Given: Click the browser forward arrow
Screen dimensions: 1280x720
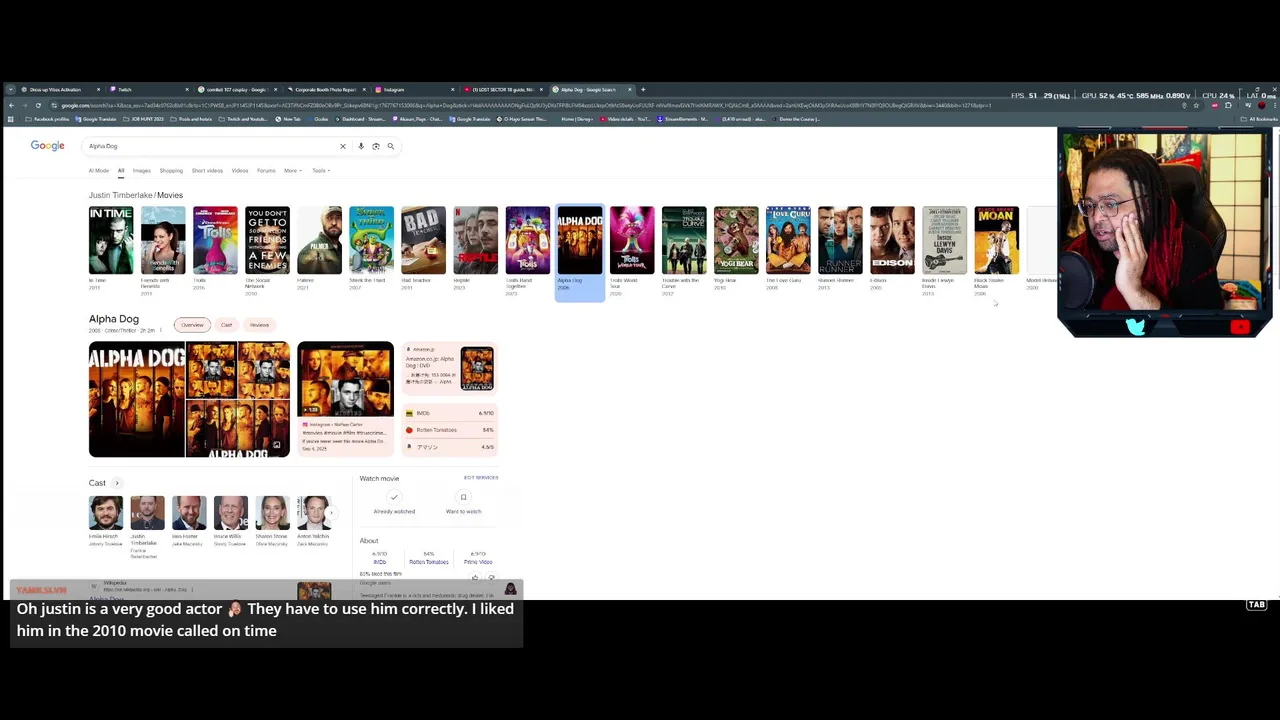Looking at the screenshot, I should pos(25,105).
